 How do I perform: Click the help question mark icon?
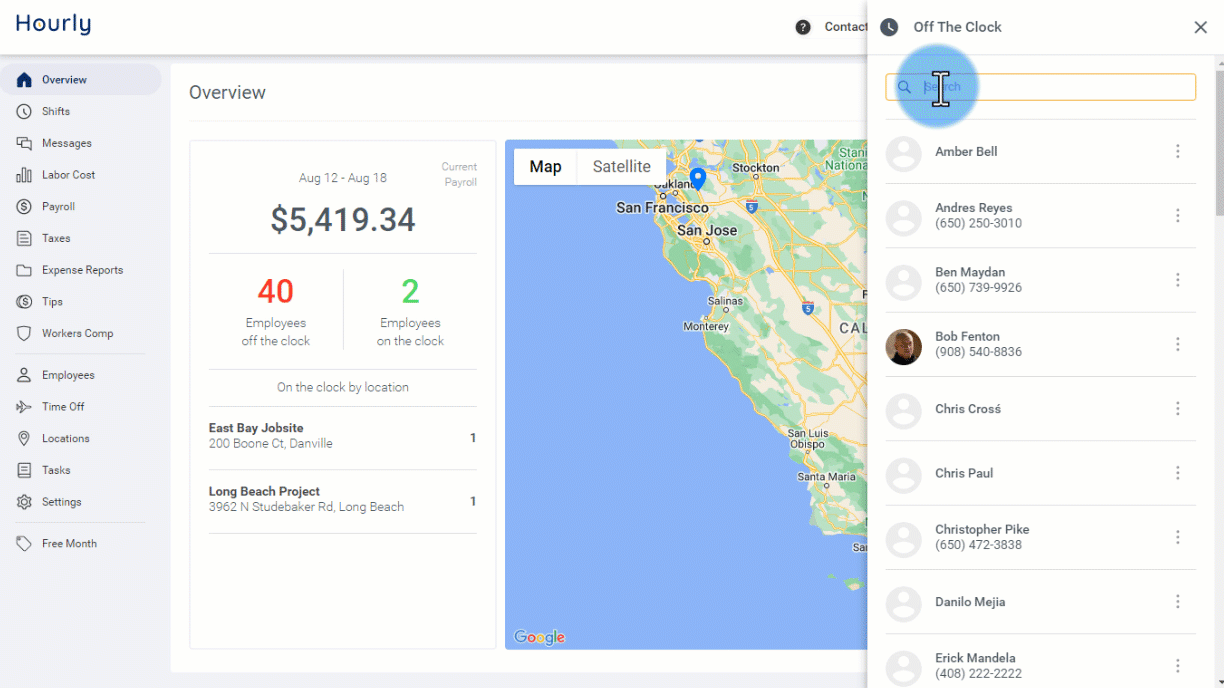tap(803, 27)
